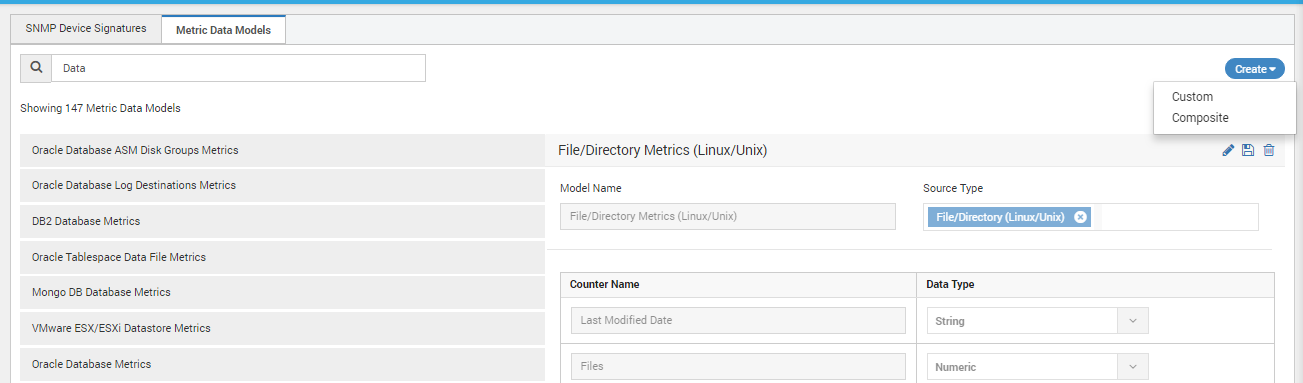Open Oracle Database ASM Disk Groups Metrics
Viewport: 1303px width, 383px height.
tap(282, 150)
